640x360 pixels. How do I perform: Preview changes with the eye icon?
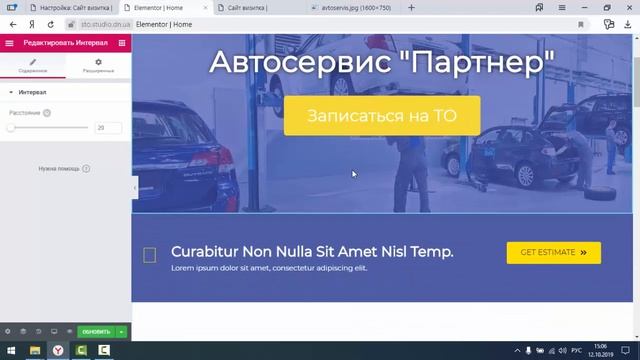[x=69, y=331]
